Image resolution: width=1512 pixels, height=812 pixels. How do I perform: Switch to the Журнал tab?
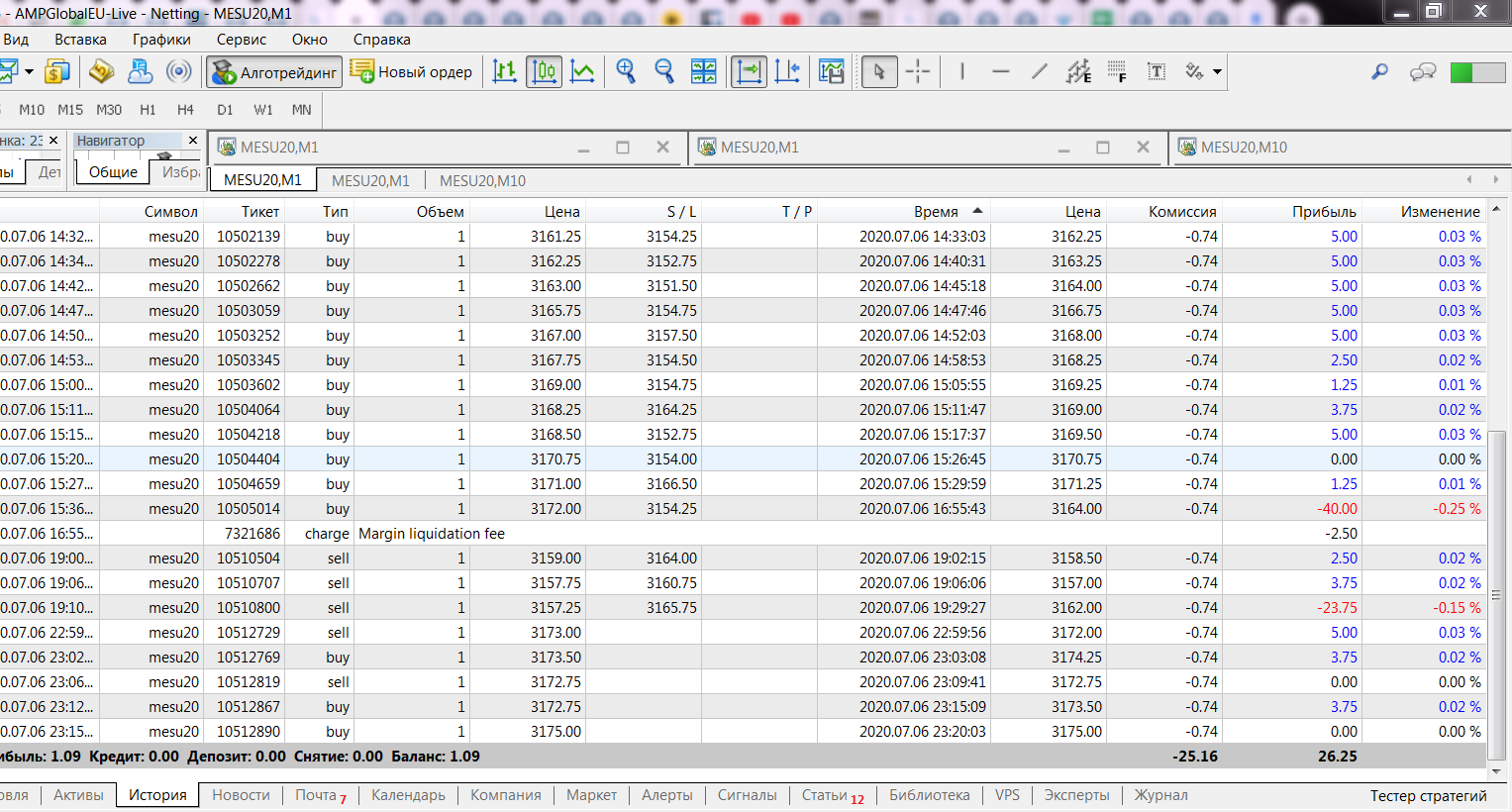click(1160, 795)
